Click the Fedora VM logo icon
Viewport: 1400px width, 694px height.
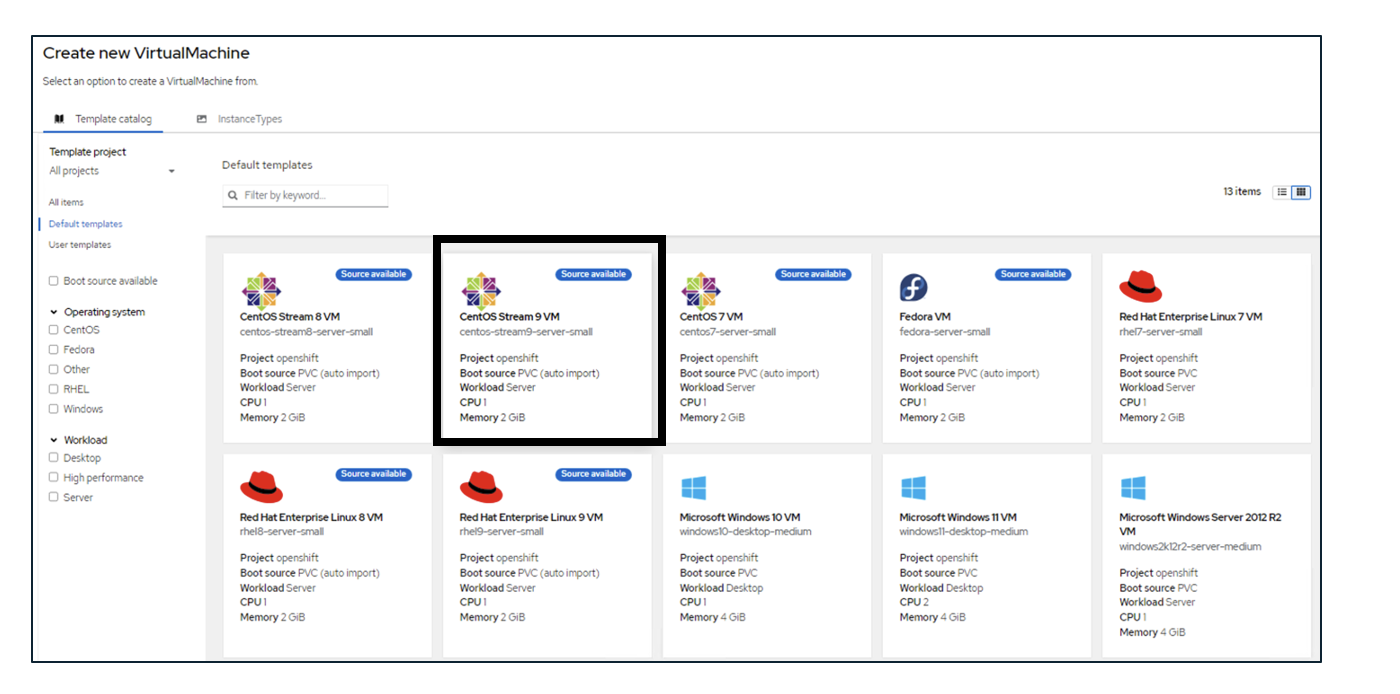pyautogui.click(x=914, y=288)
